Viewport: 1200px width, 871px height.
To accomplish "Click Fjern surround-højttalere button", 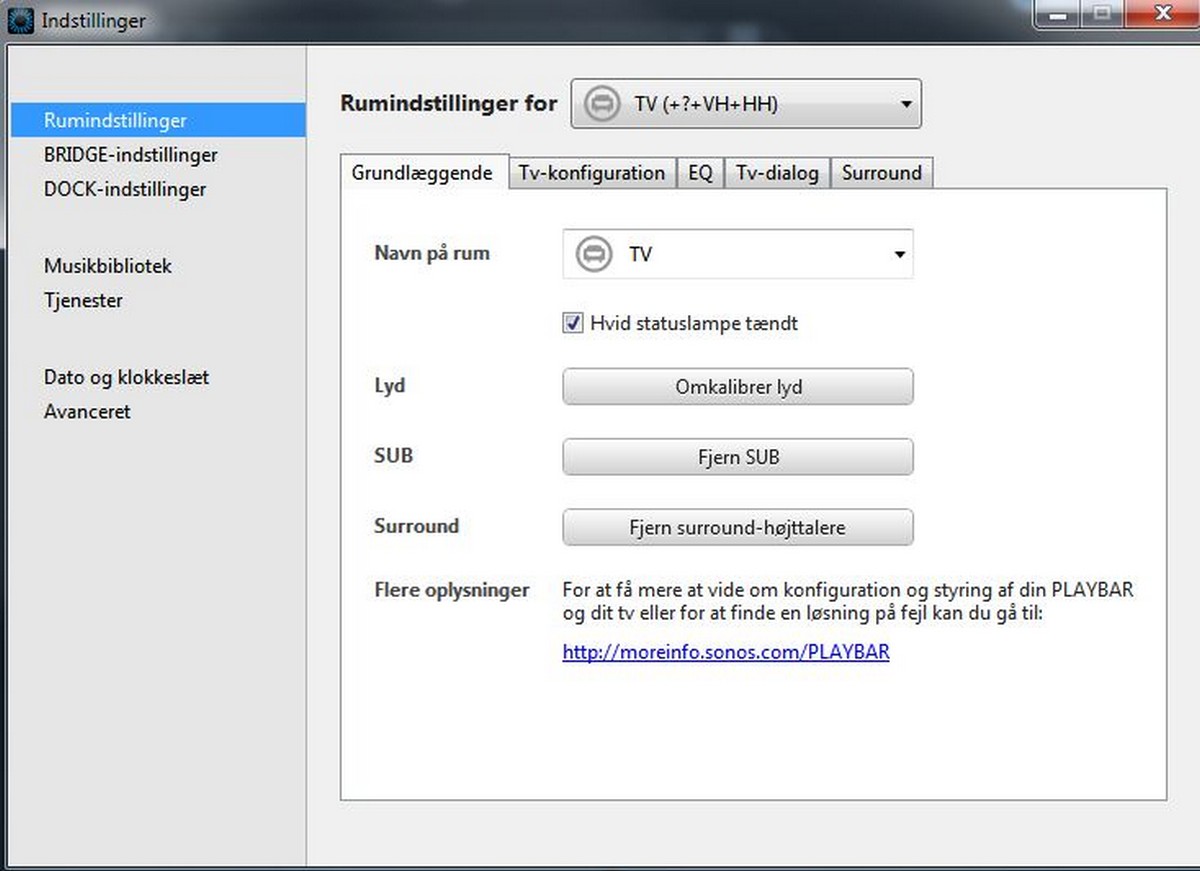I will (738, 527).
